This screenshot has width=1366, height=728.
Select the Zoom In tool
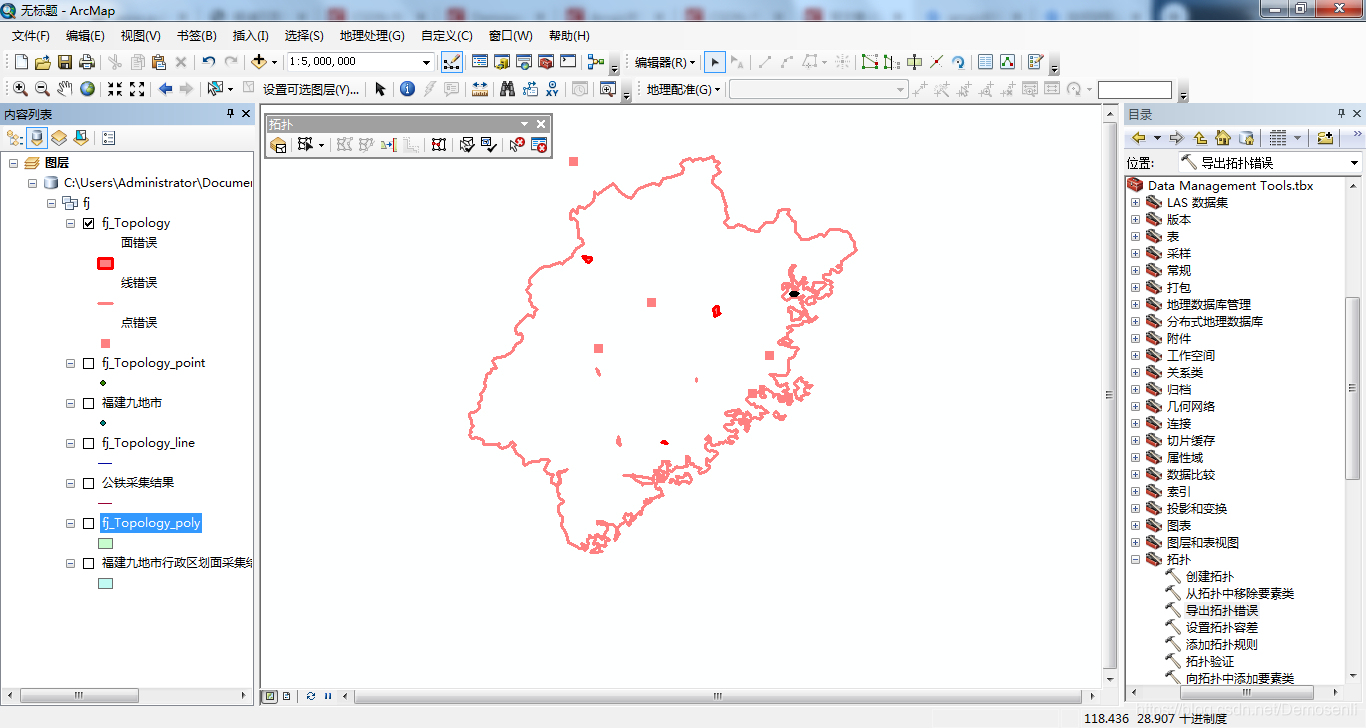(19, 89)
